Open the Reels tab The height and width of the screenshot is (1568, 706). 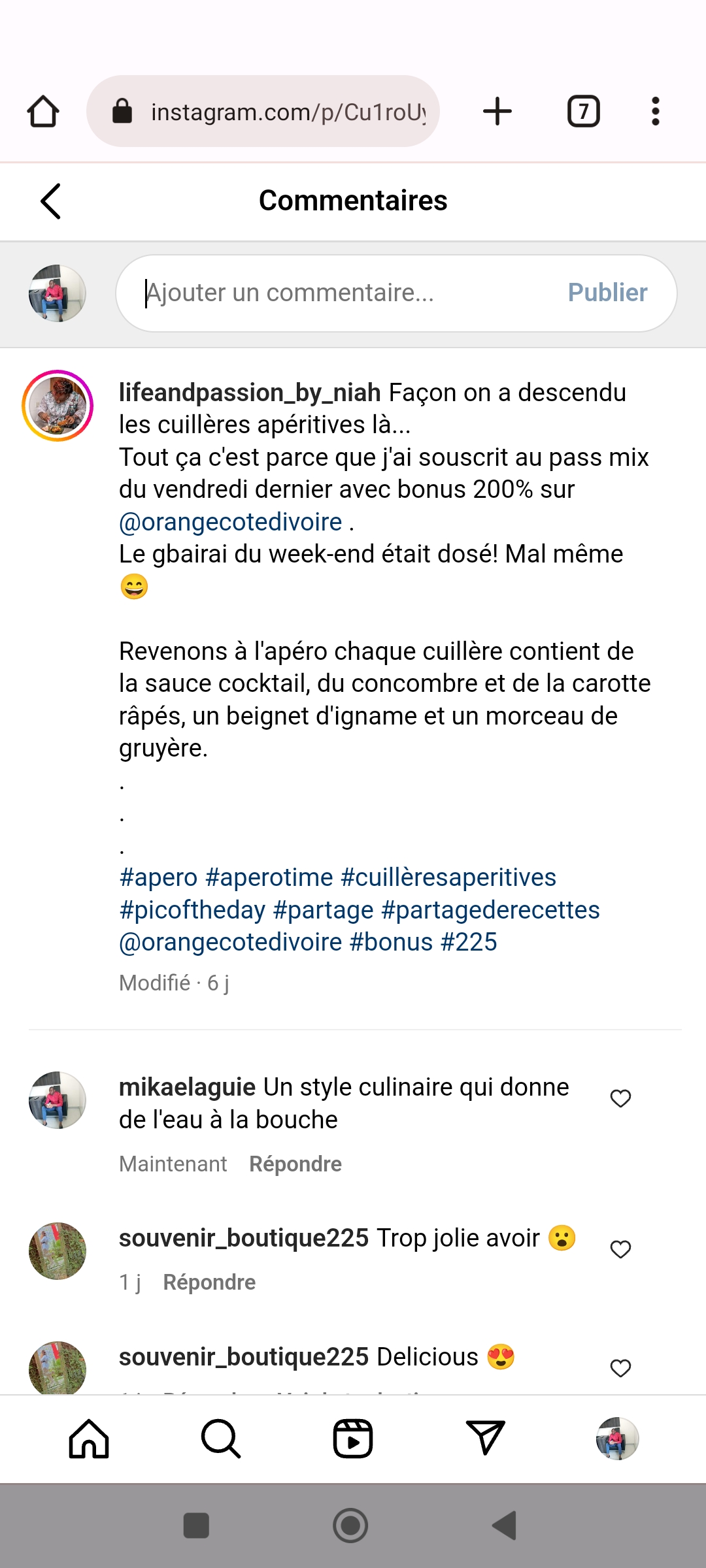point(353,1439)
